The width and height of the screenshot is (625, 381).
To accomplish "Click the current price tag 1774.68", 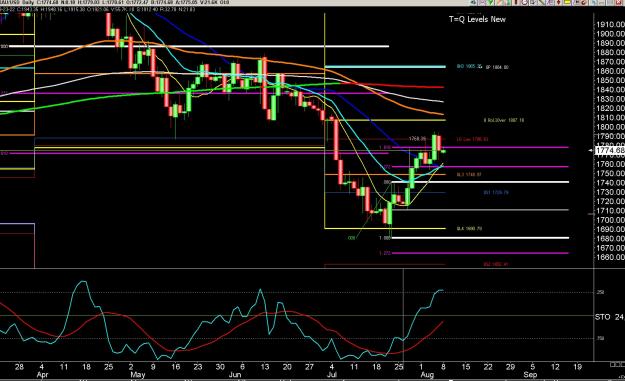I will 610,150.
